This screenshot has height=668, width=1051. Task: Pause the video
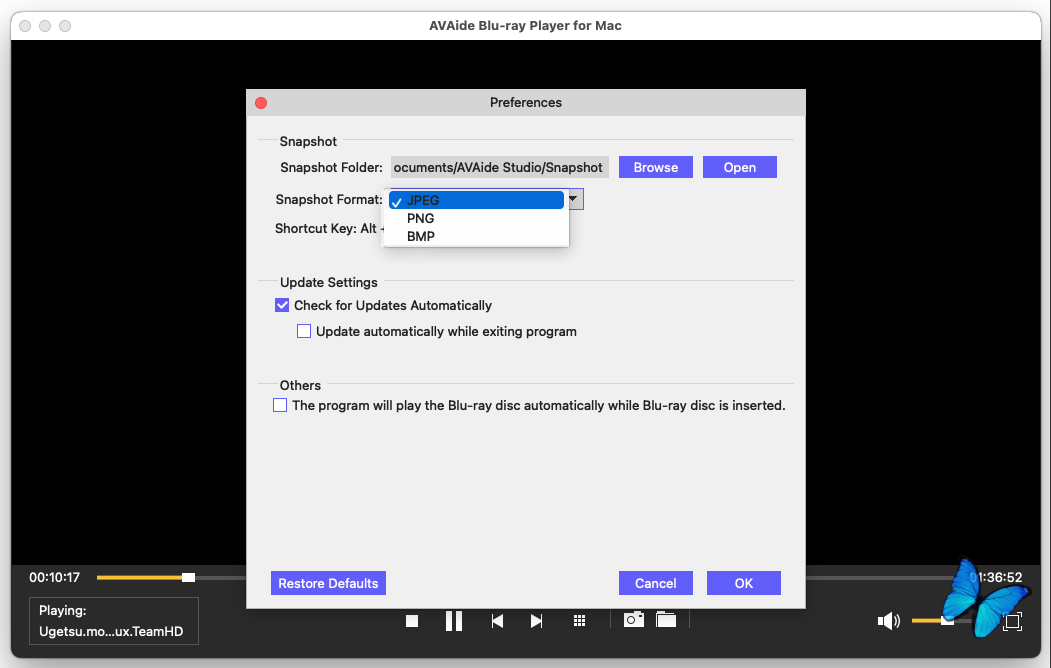[454, 621]
